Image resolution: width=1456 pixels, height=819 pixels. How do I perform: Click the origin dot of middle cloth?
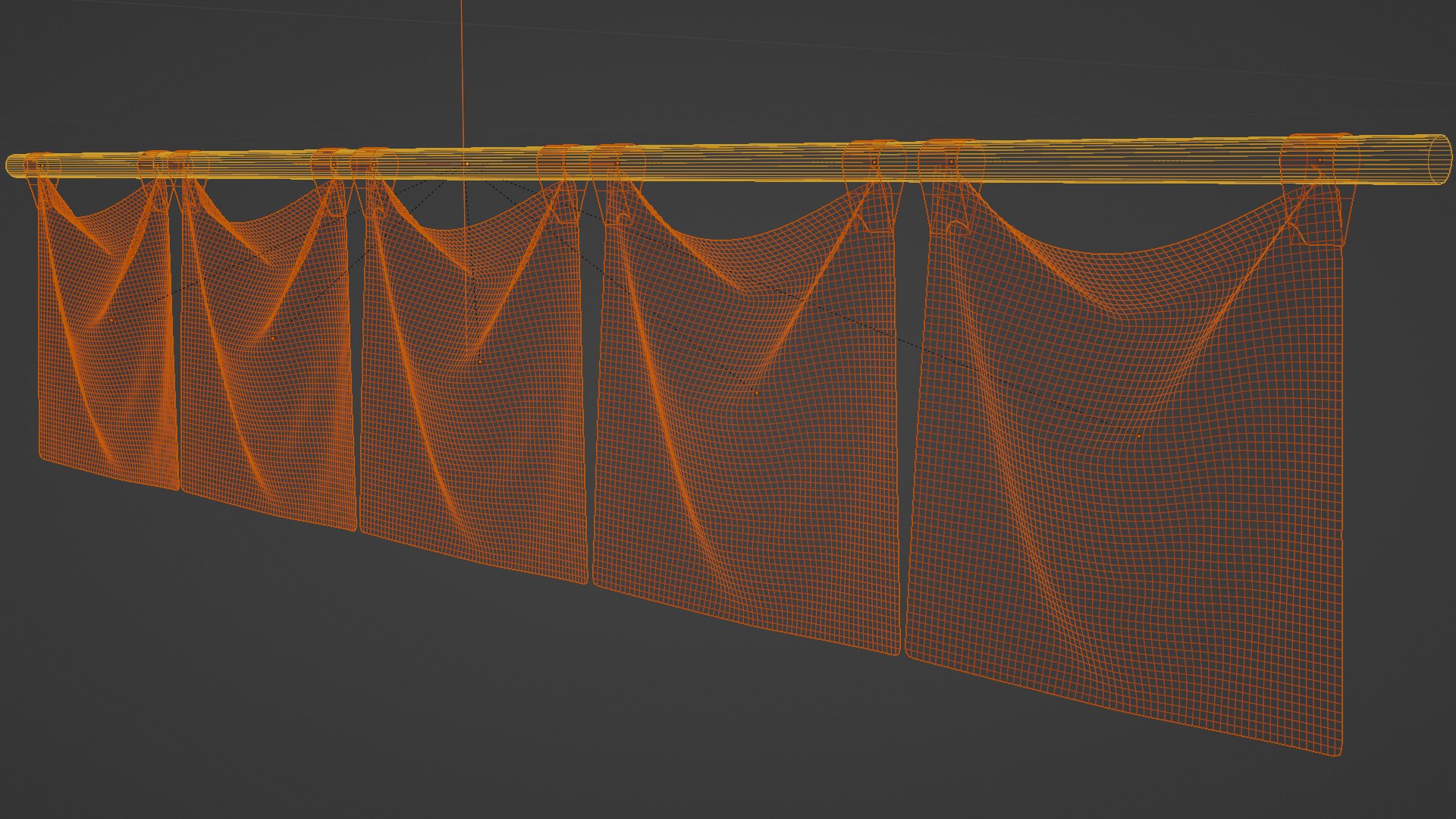coord(480,361)
